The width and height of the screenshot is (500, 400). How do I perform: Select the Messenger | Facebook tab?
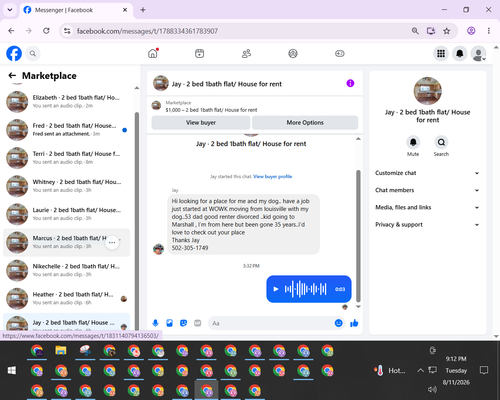pos(76,10)
